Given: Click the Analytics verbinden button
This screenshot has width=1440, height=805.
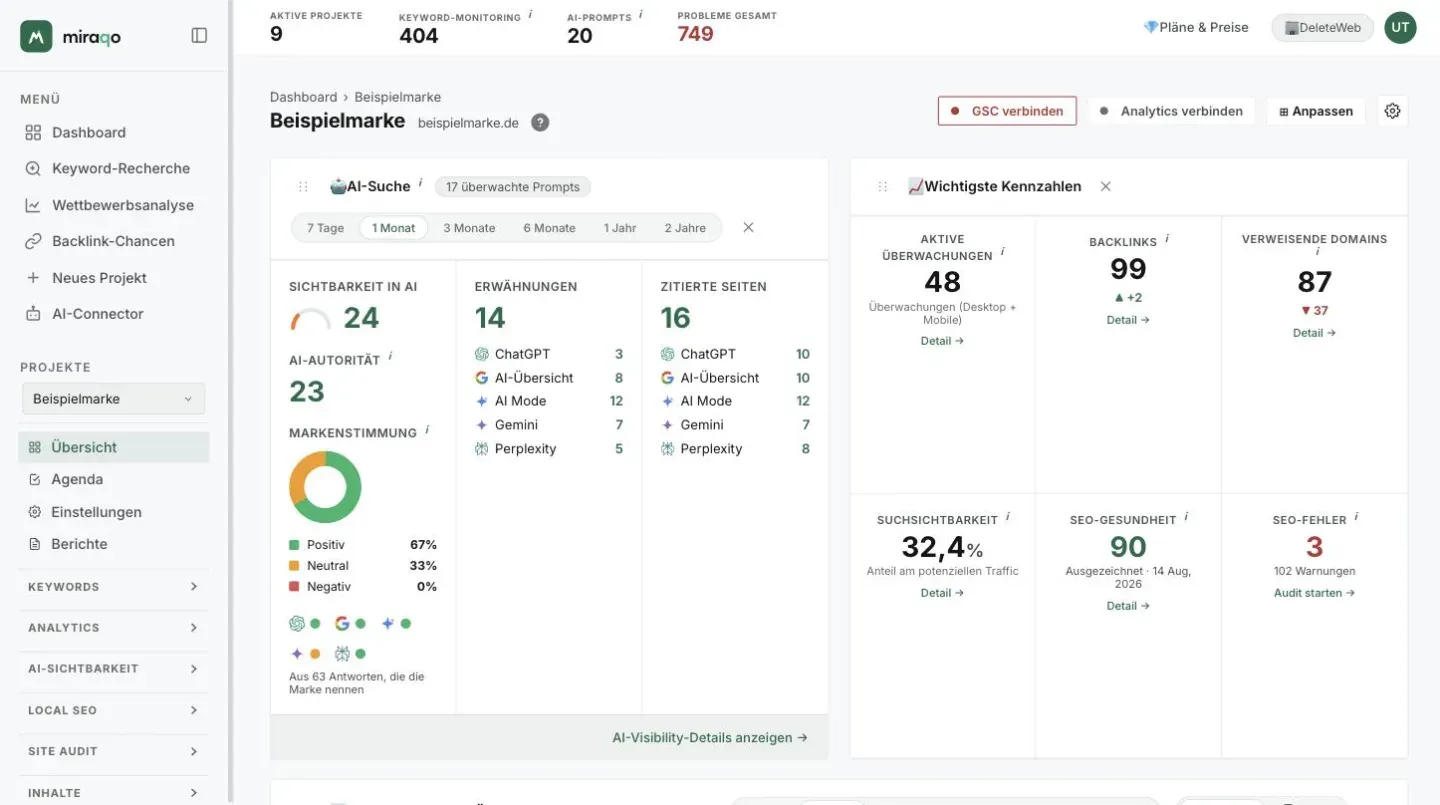Looking at the screenshot, I should click(x=1171, y=111).
